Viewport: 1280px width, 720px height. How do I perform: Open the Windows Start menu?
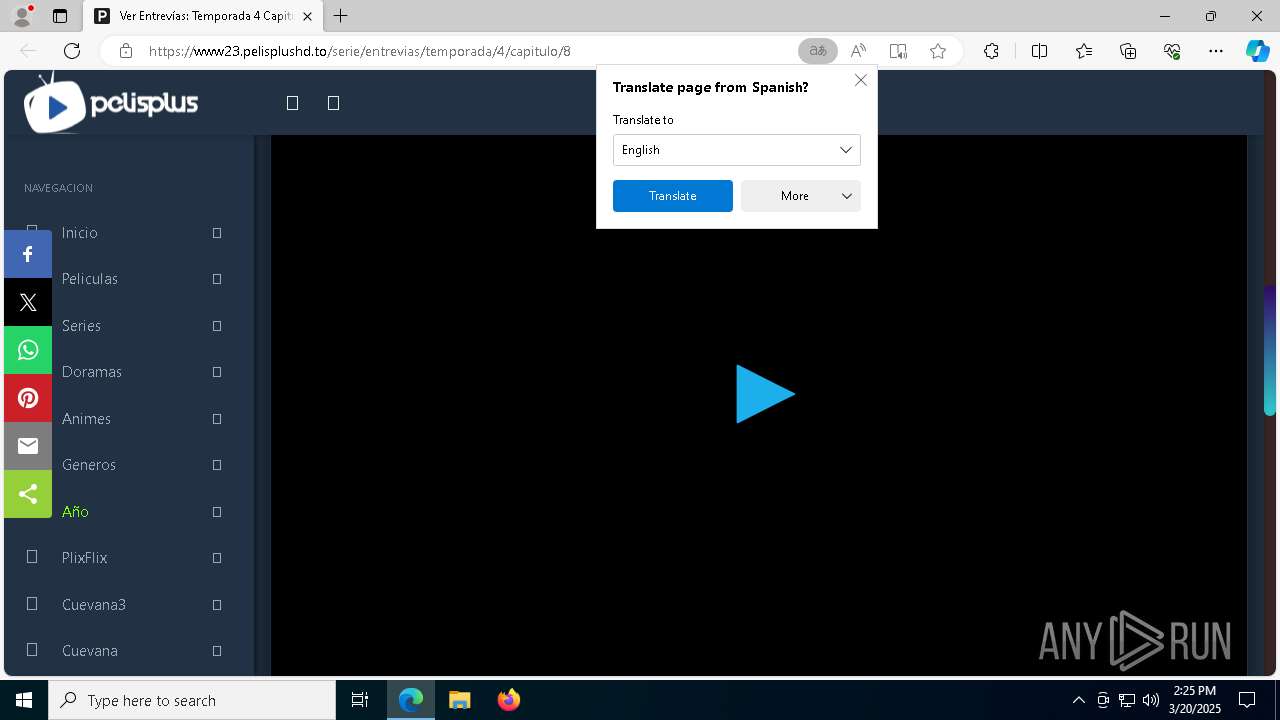click(24, 700)
